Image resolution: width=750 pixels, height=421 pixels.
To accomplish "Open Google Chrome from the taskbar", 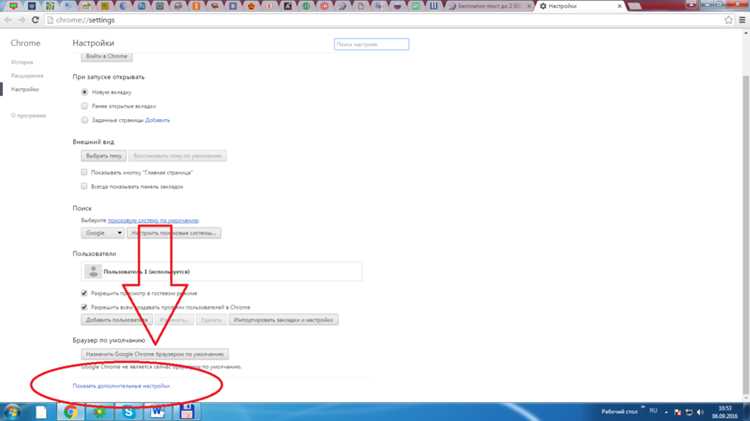I will [x=70, y=412].
